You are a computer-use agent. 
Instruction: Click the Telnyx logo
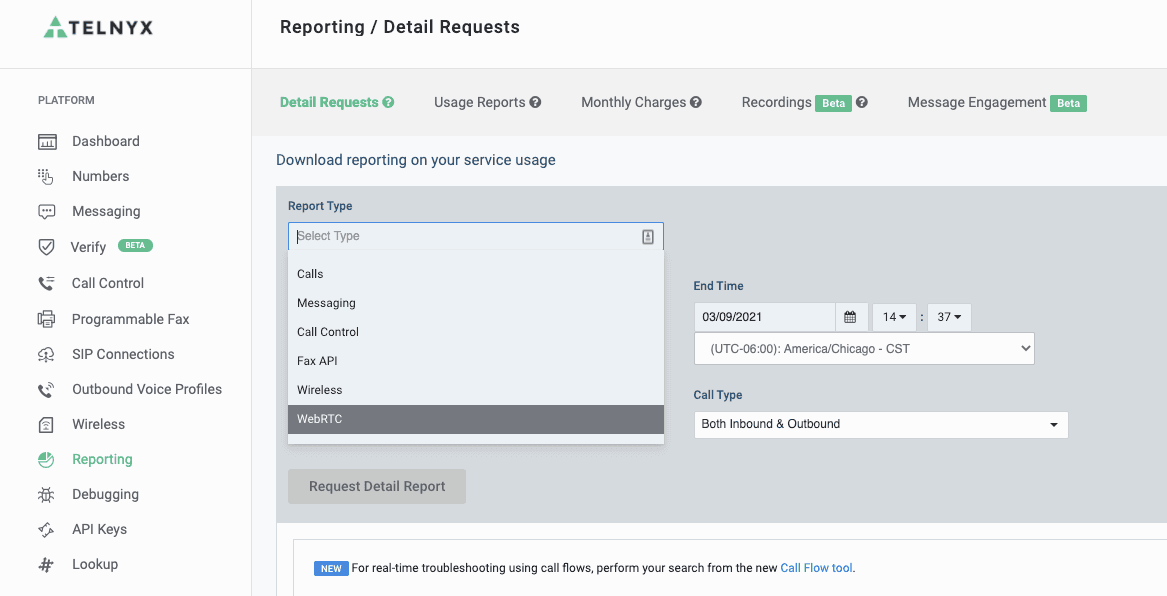click(98, 28)
